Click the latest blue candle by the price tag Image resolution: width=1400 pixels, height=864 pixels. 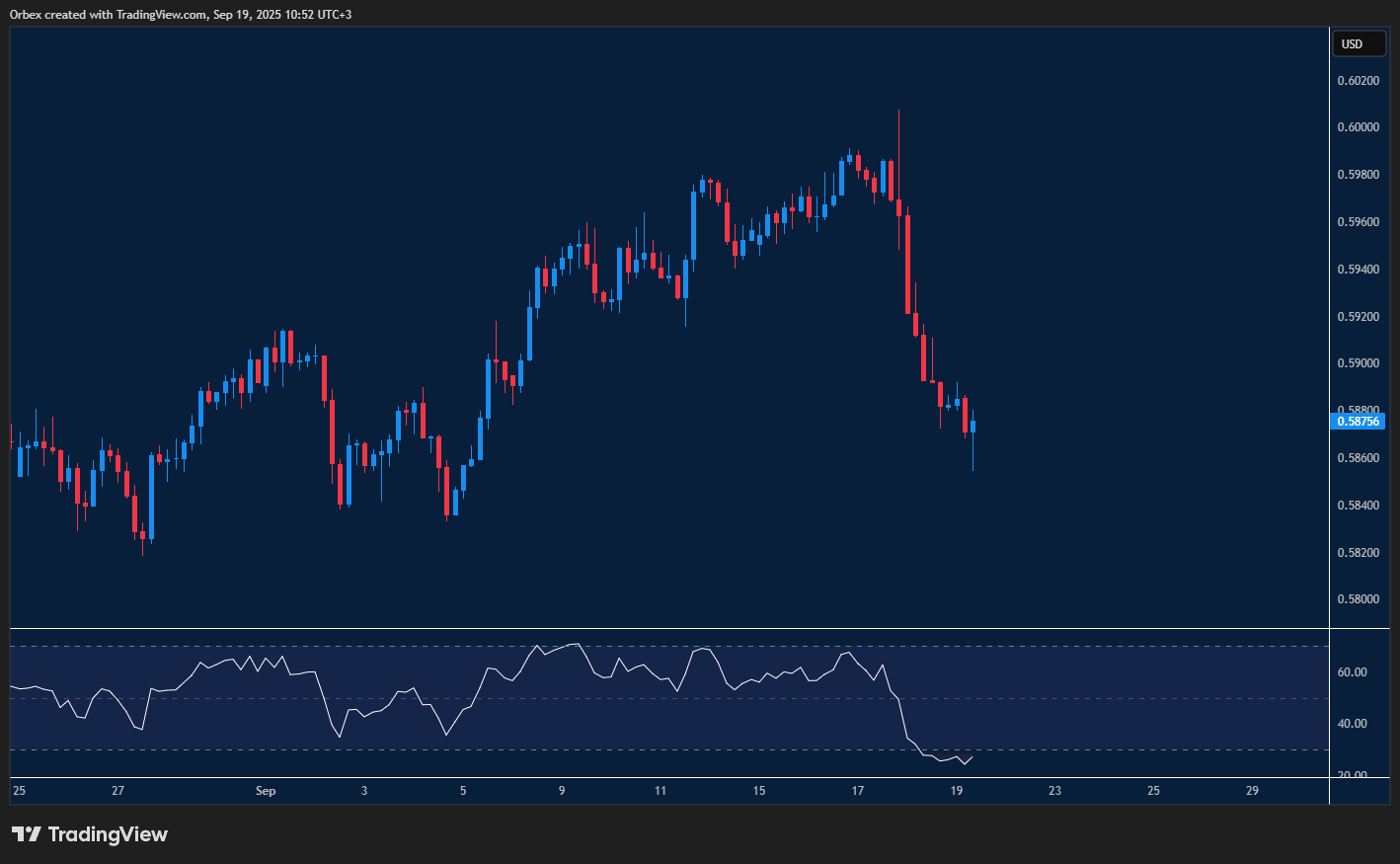(972, 427)
